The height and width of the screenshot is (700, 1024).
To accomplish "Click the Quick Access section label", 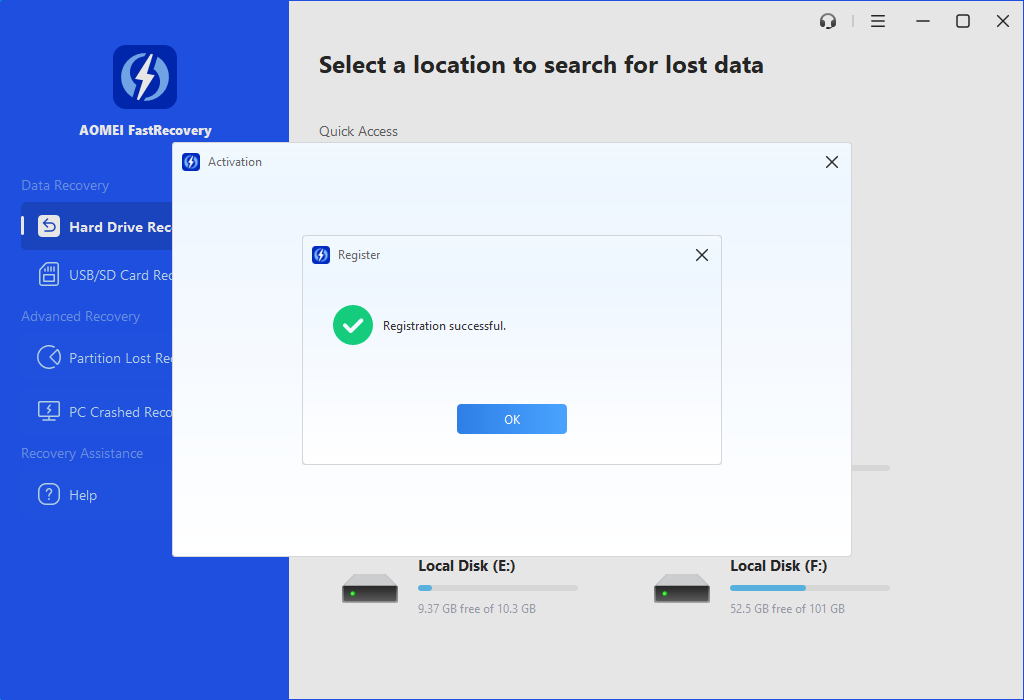I will pyautogui.click(x=358, y=131).
